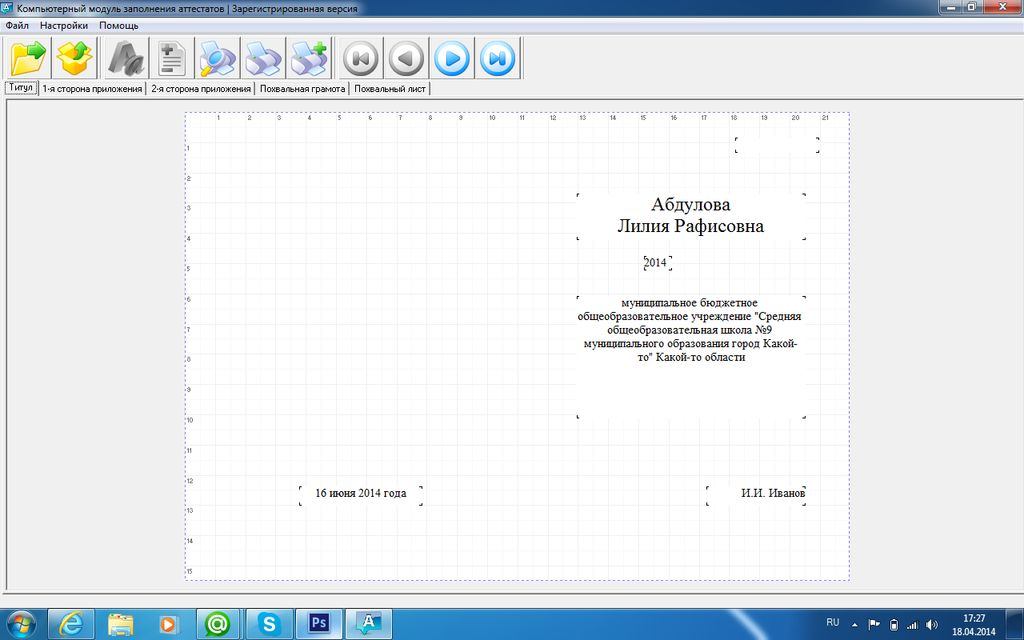
Task: Select the 2014 year field
Action: click(x=657, y=263)
